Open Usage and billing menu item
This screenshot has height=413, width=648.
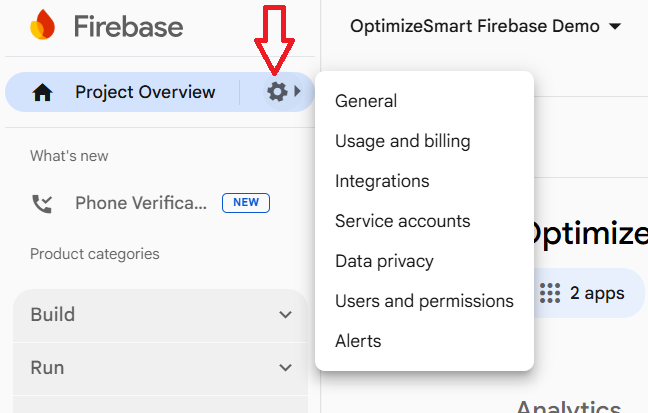402,141
